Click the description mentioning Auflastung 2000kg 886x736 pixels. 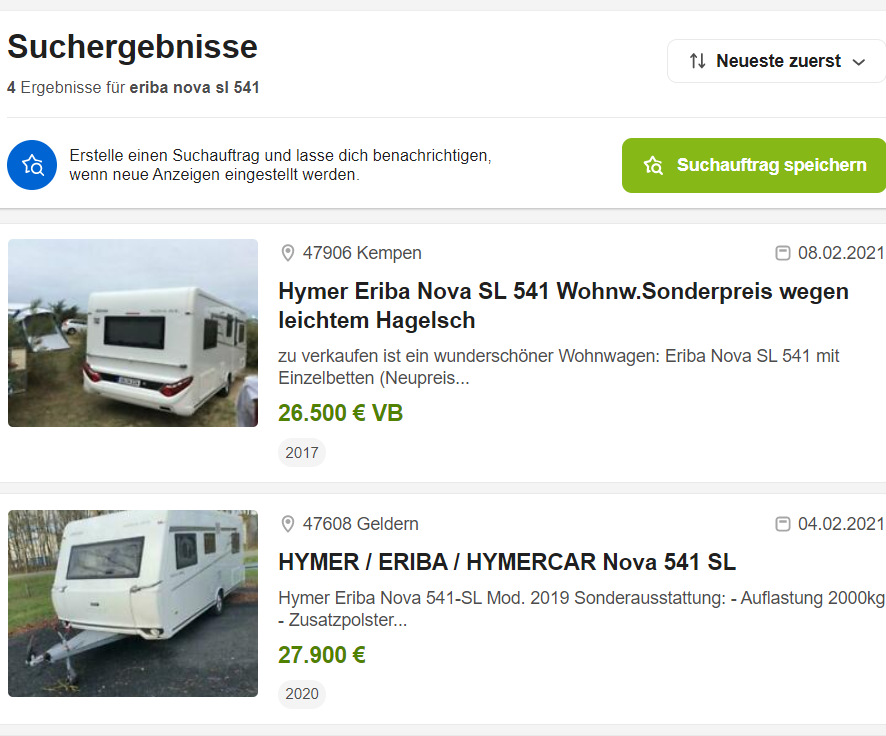[581, 608]
